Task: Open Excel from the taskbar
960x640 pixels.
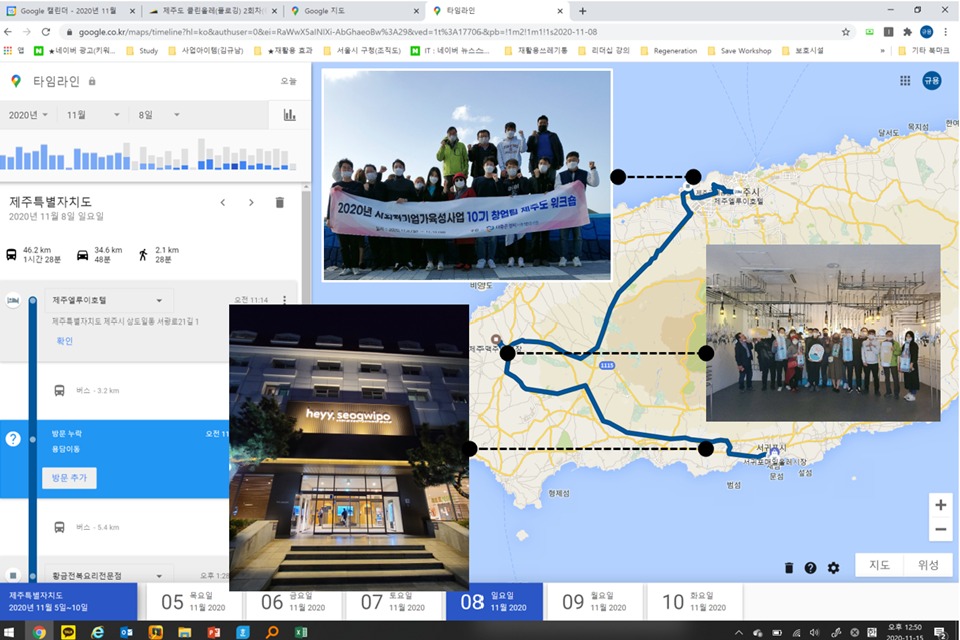Action: pyautogui.click(x=301, y=632)
